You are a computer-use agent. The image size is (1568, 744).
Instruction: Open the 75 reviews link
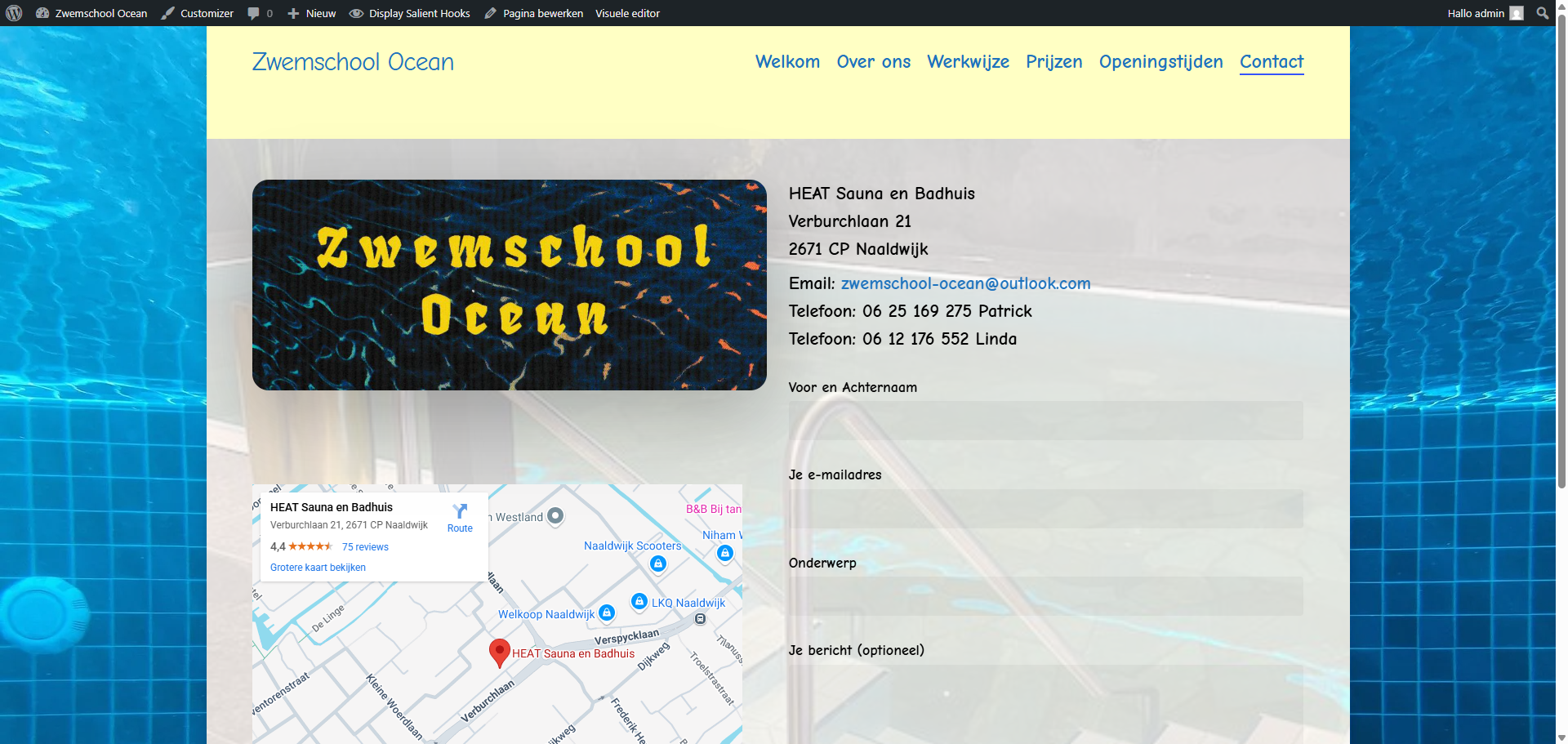pos(365,547)
